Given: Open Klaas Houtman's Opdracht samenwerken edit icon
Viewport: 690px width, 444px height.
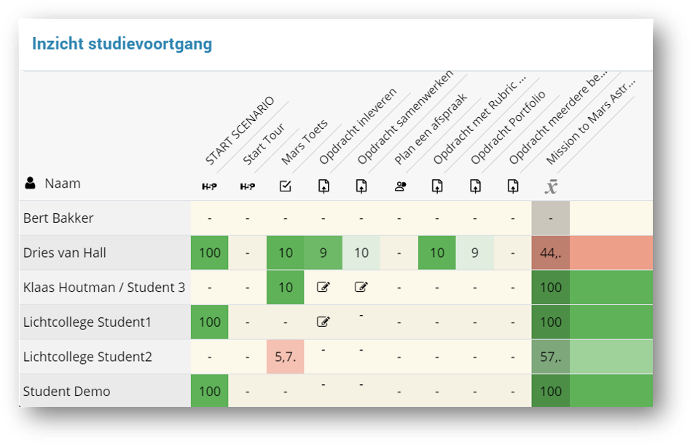Looking at the screenshot, I should coord(361,288).
